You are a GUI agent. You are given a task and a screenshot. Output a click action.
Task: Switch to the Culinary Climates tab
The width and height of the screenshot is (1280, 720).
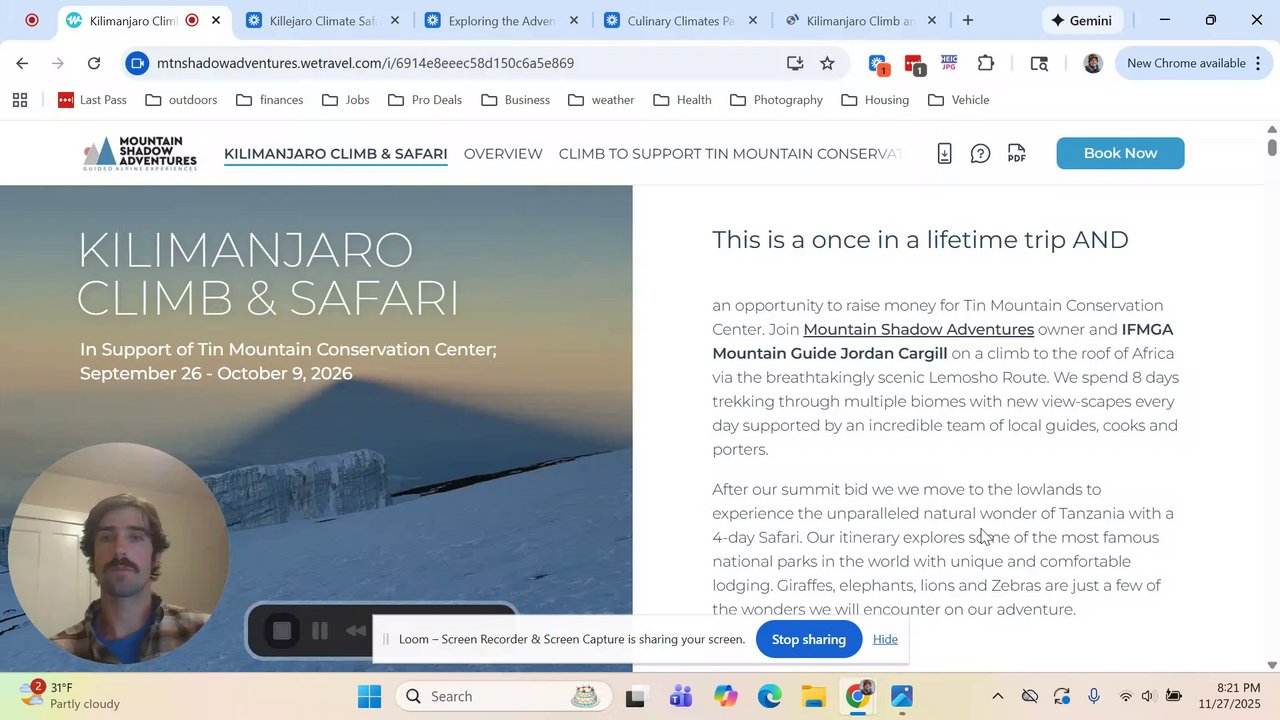[681, 20]
